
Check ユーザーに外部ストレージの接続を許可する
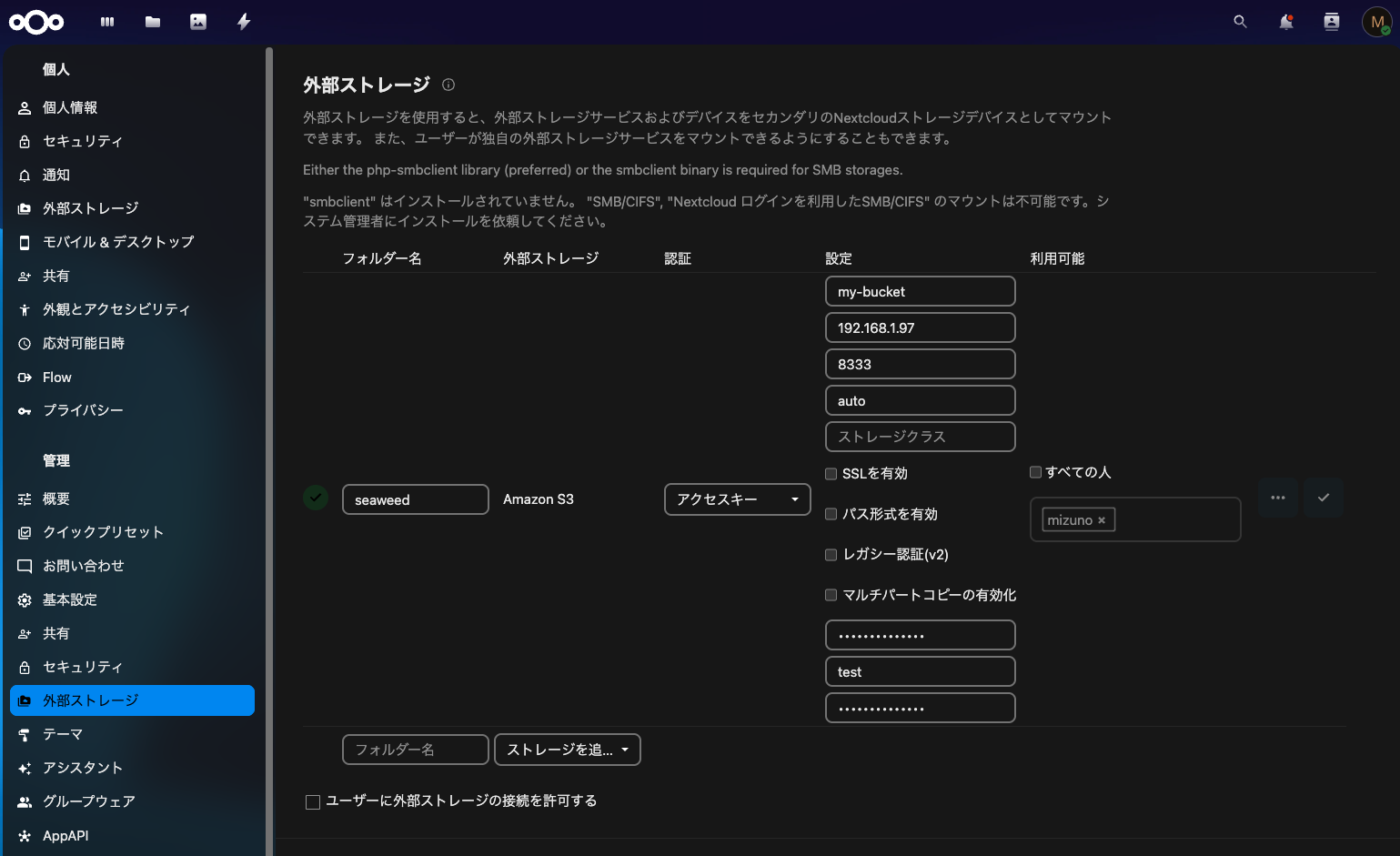(313, 801)
